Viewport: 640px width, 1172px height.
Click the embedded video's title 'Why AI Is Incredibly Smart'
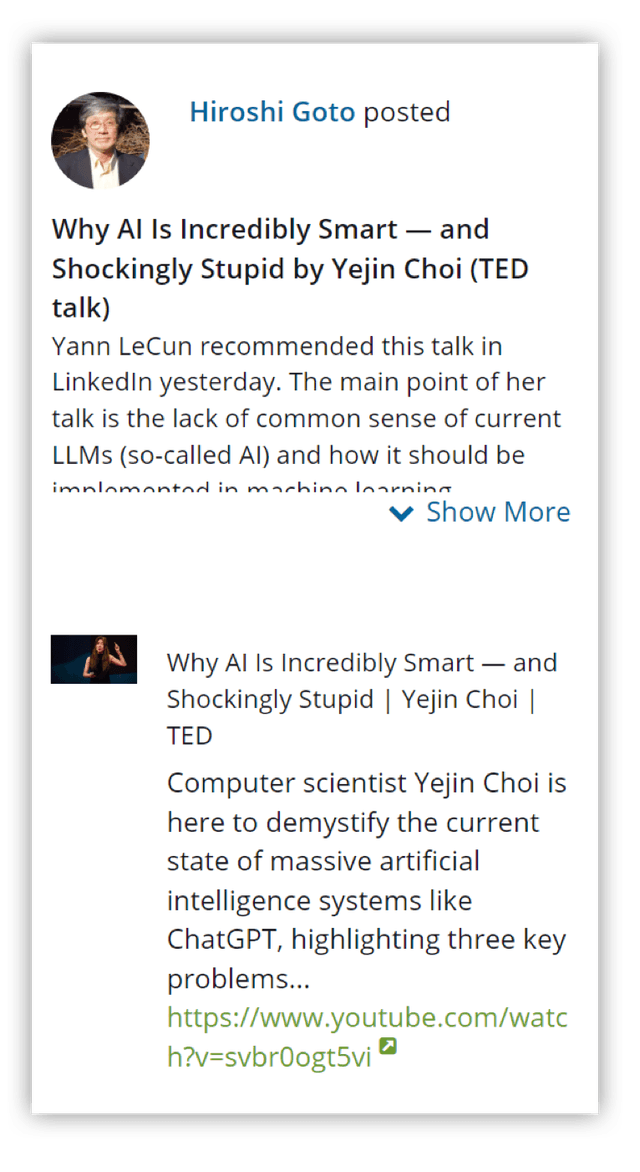click(360, 698)
